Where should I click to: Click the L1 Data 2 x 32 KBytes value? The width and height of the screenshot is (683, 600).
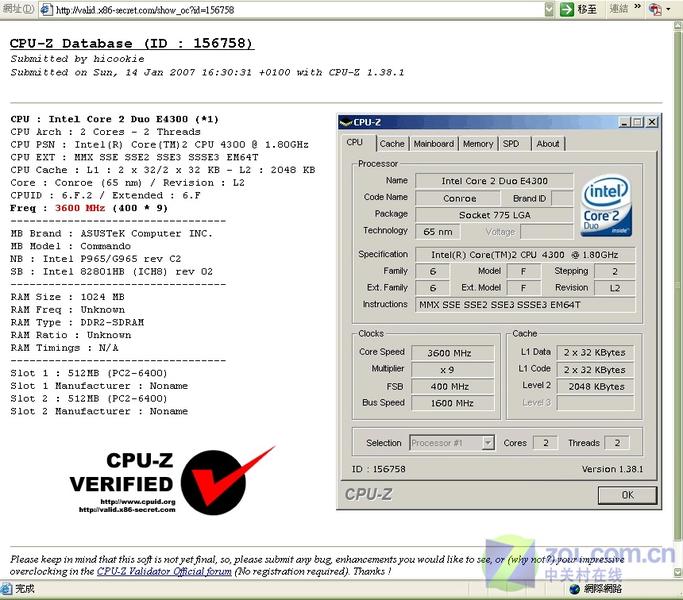595,353
